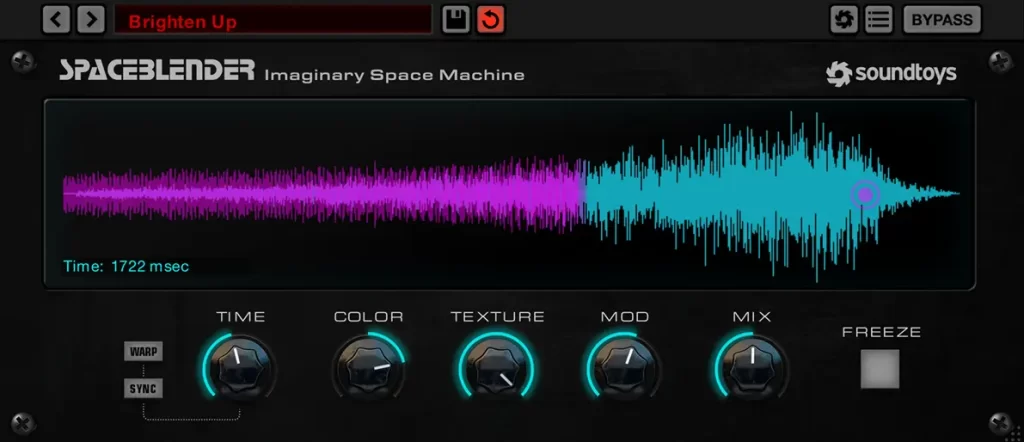Image resolution: width=1024 pixels, height=442 pixels.
Task: Open the list menu icon
Action: tap(878, 19)
